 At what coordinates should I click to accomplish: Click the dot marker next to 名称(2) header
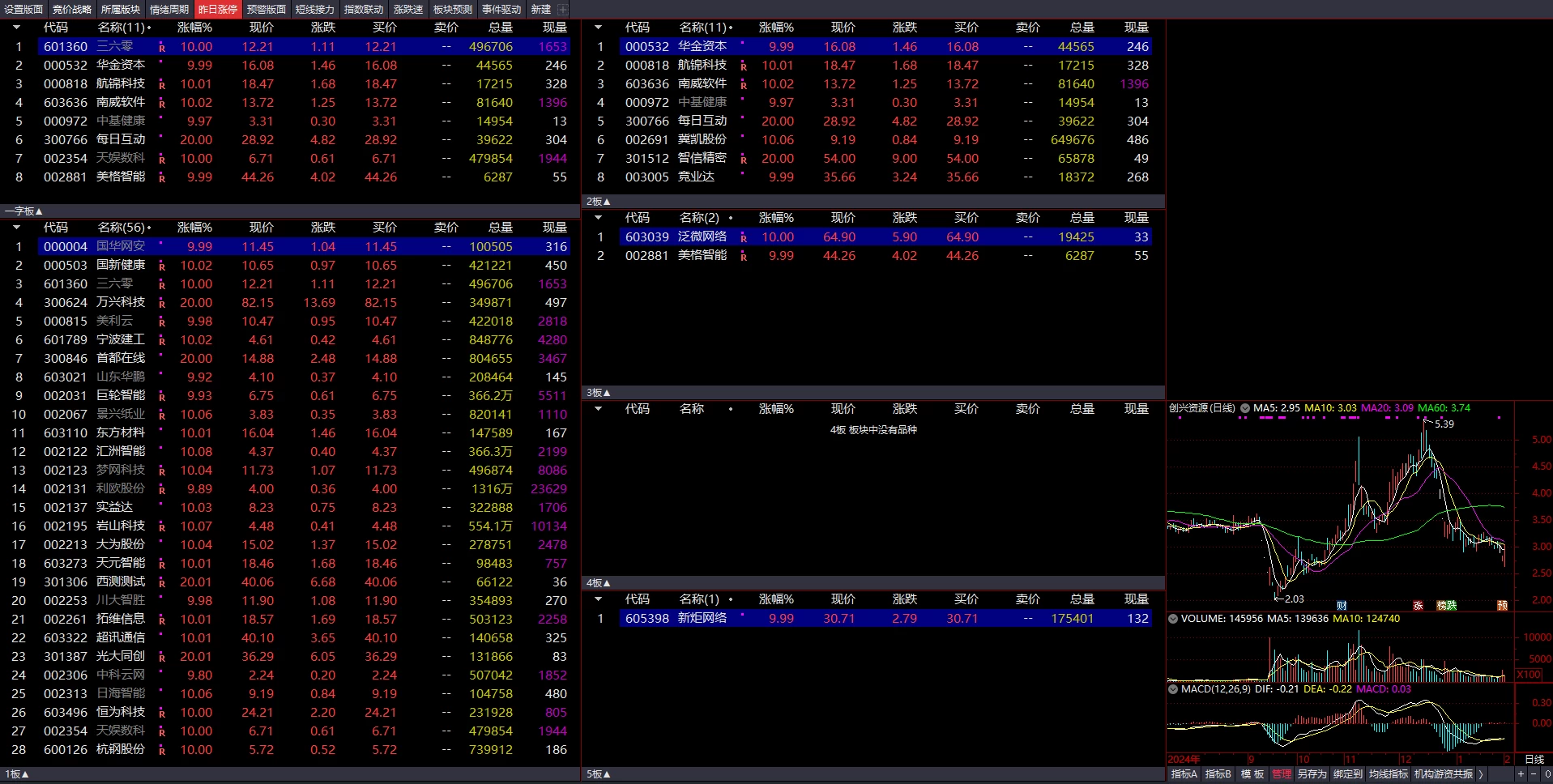point(731,218)
